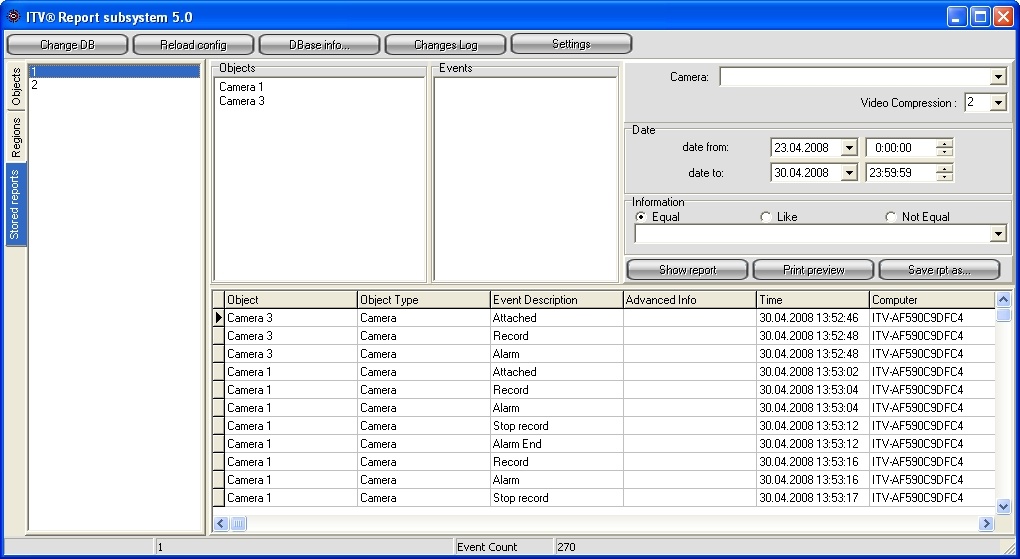Open Settings from the toolbar

(x=571, y=45)
